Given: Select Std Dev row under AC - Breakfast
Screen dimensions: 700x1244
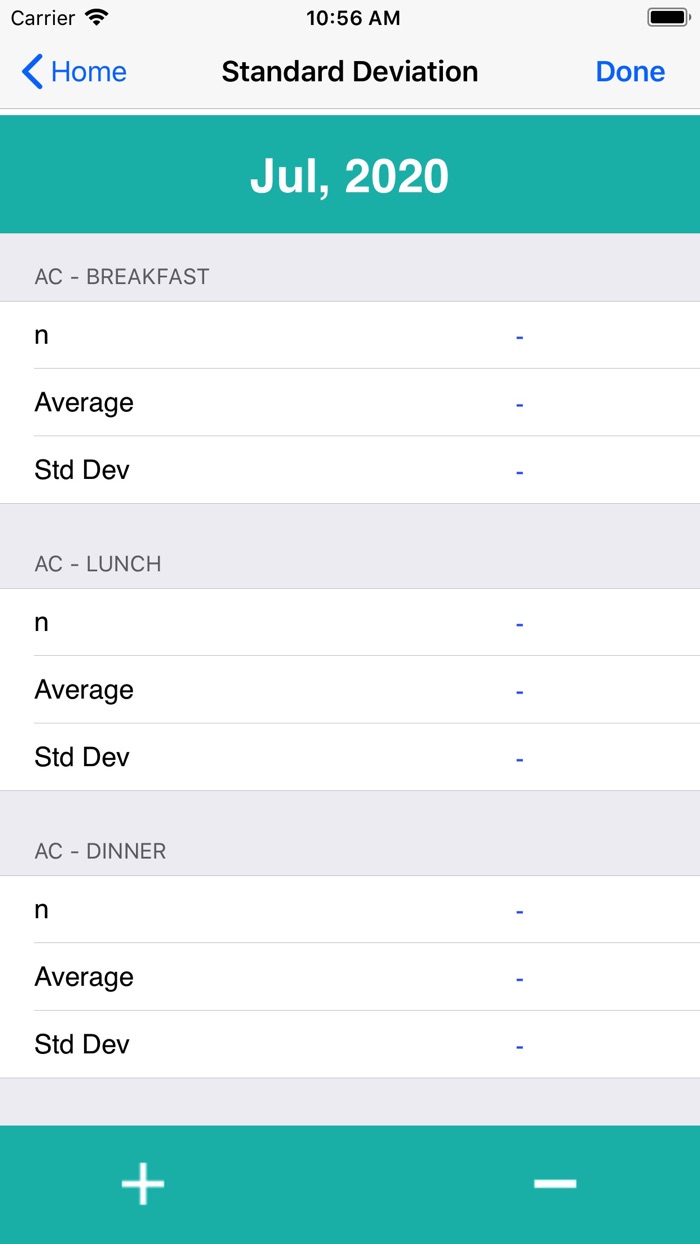Looking at the screenshot, I should [350, 470].
